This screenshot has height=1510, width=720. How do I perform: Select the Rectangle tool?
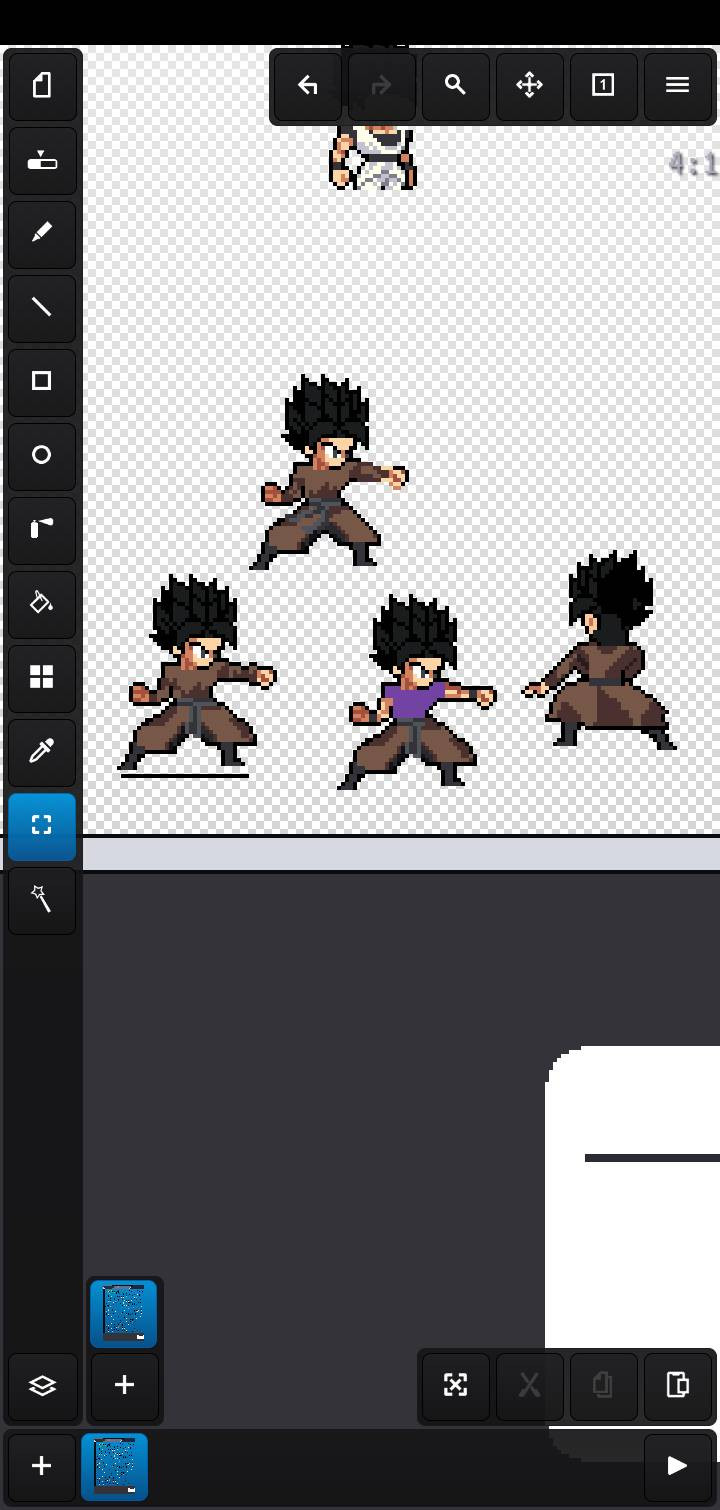[x=42, y=382]
